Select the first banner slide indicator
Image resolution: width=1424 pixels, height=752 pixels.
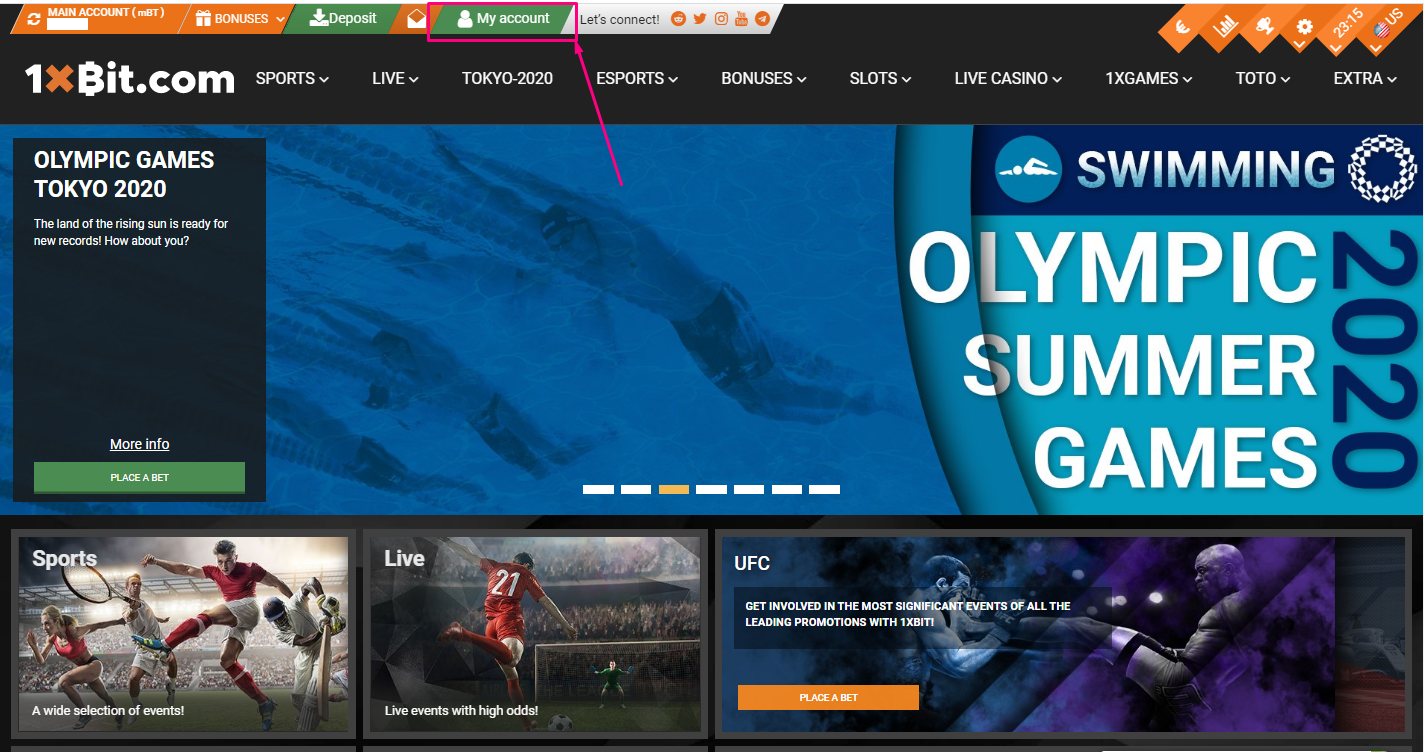[598, 489]
